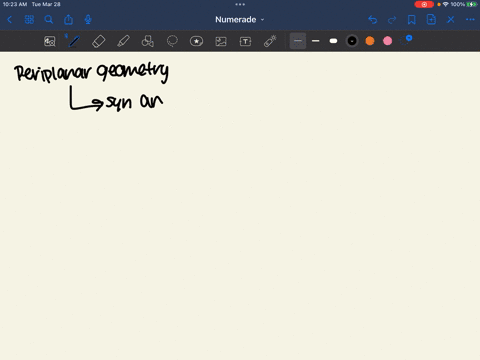Image resolution: width=480 pixels, height=360 pixels.
Task: Select the Pen tool
Action: (74, 41)
